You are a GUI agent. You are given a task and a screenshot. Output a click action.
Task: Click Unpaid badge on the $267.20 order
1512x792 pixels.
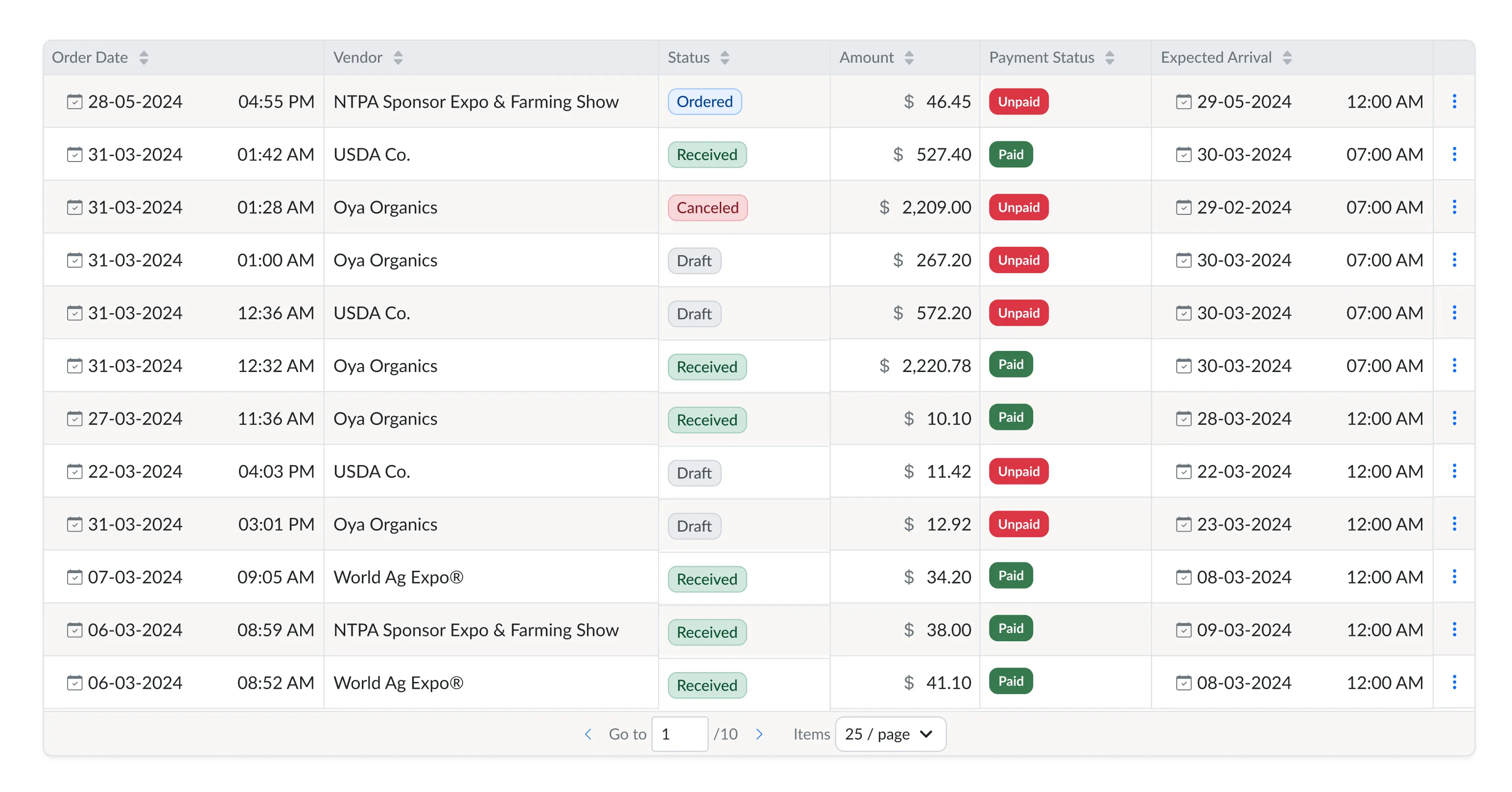pos(1018,260)
